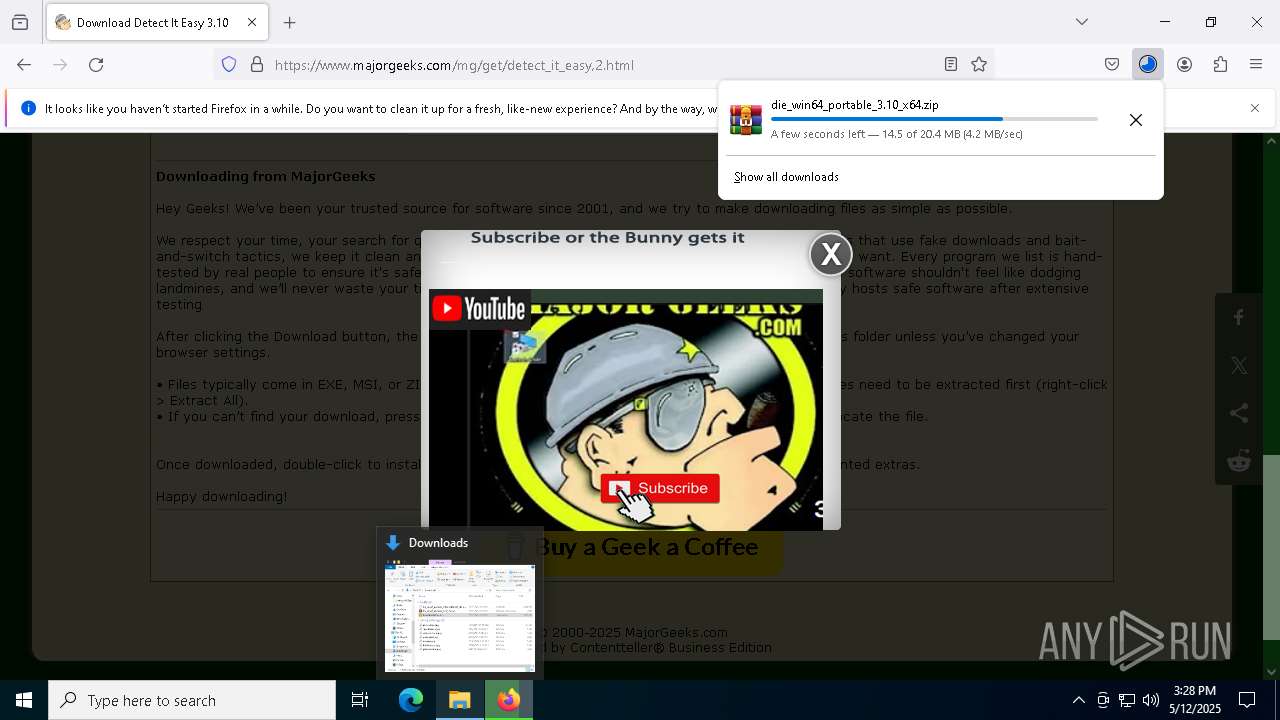Image resolution: width=1280 pixels, height=720 pixels.
Task: Open the Downloads window preview thumbnail
Action: pyautogui.click(x=460, y=617)
